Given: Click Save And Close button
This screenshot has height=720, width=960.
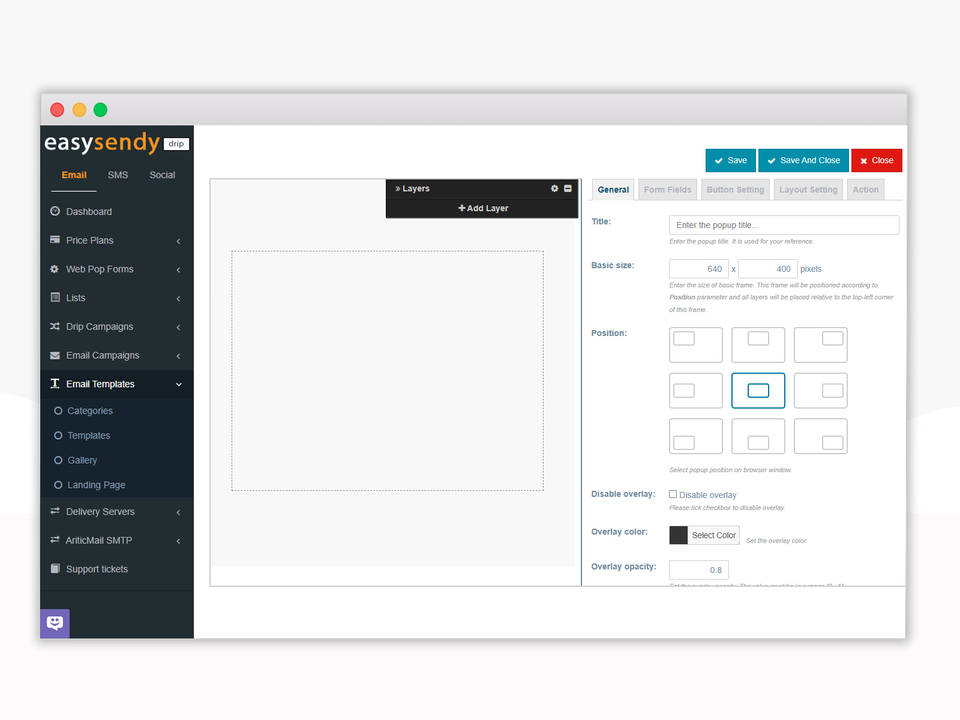Looking at the screenshot, I should (x=803, y=160).
